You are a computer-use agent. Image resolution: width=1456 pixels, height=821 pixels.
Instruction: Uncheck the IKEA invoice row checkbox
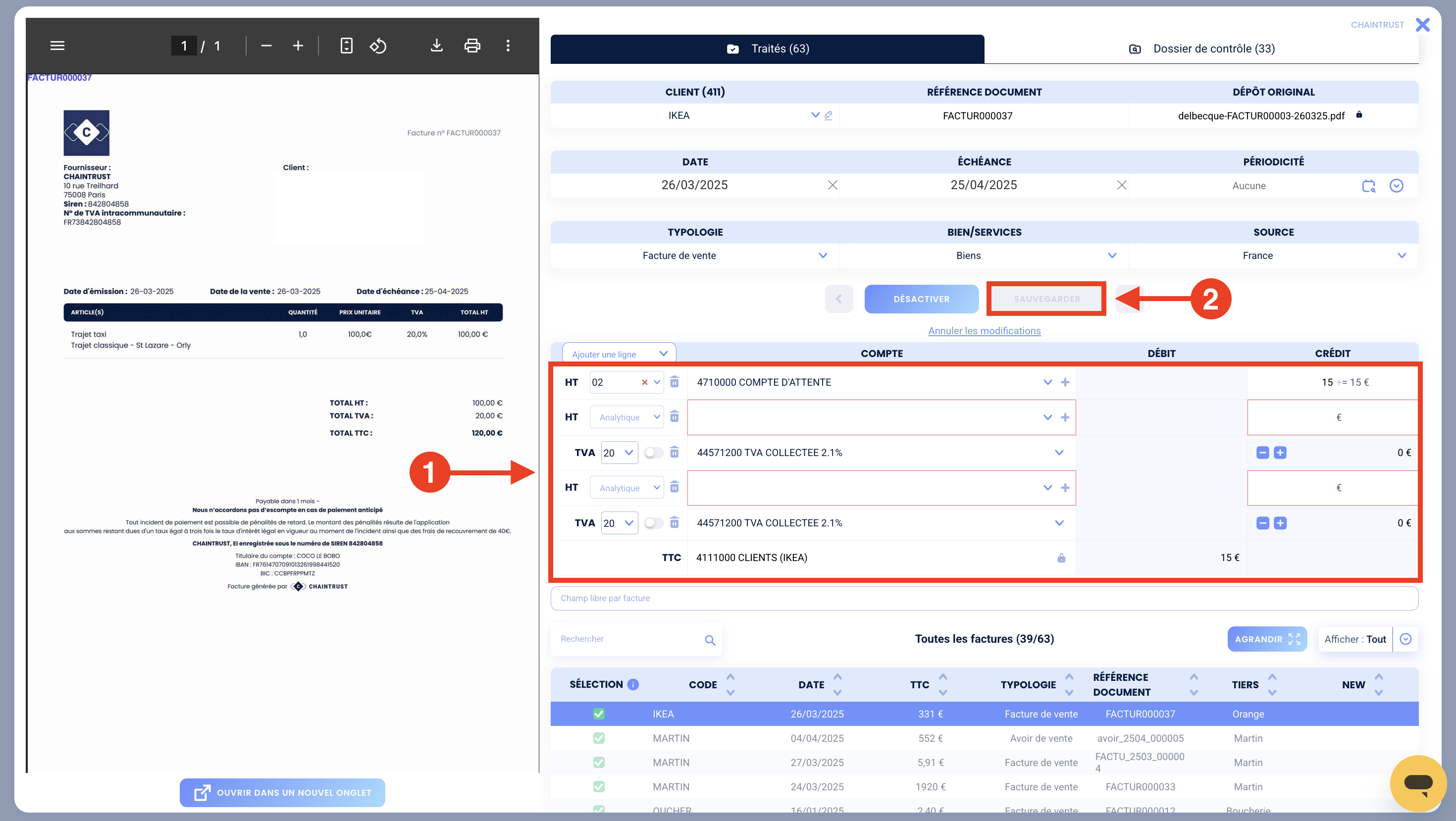(599, 714)
